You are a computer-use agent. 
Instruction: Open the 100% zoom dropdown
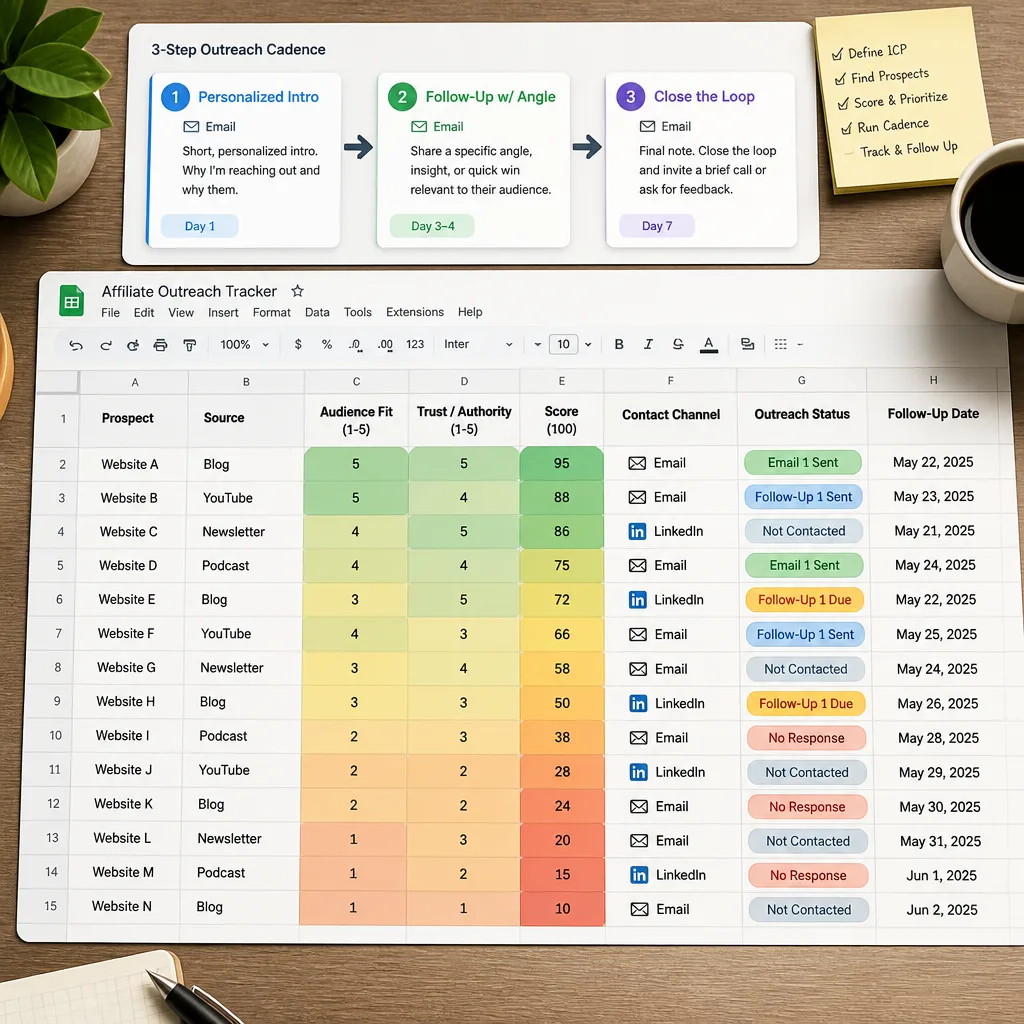point(245,344)
